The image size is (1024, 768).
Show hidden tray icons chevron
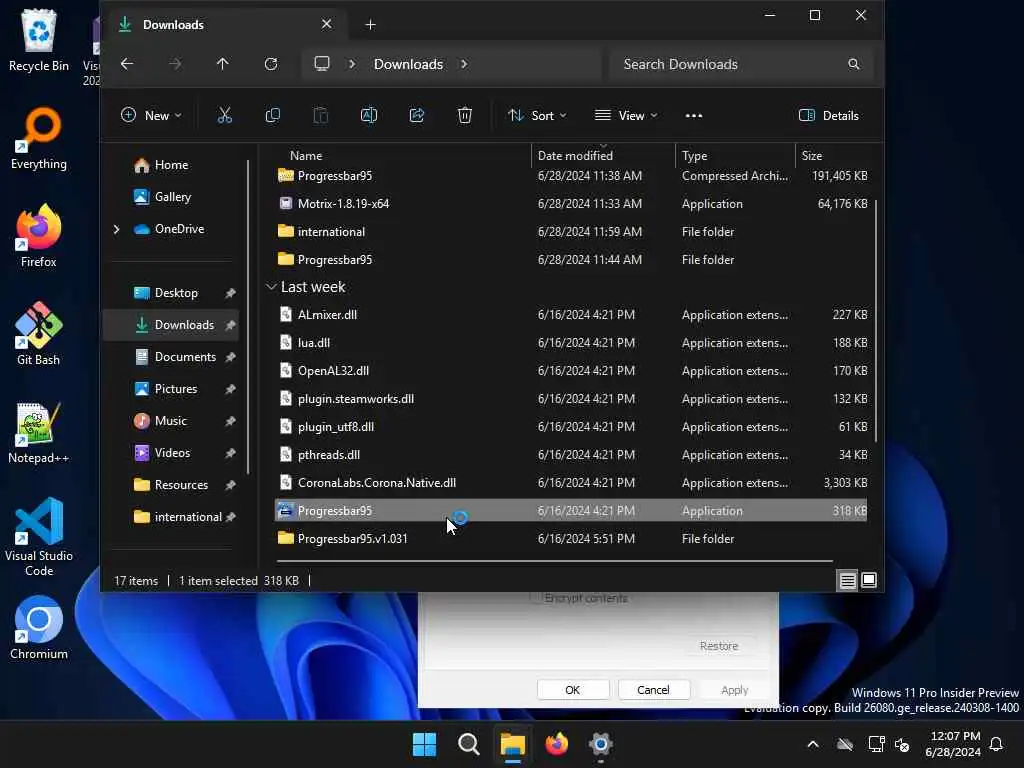coord(813,744)
